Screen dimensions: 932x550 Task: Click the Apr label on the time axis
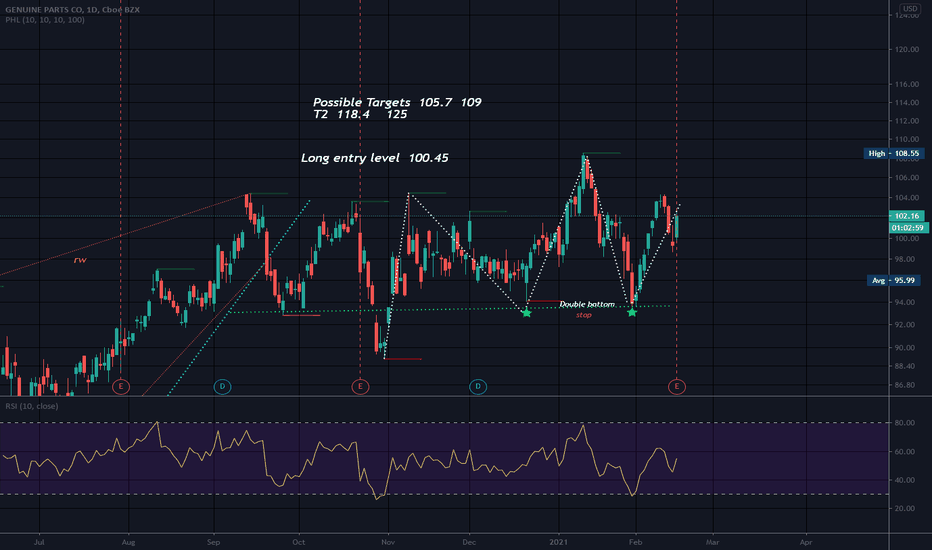(x=805, y=542)
